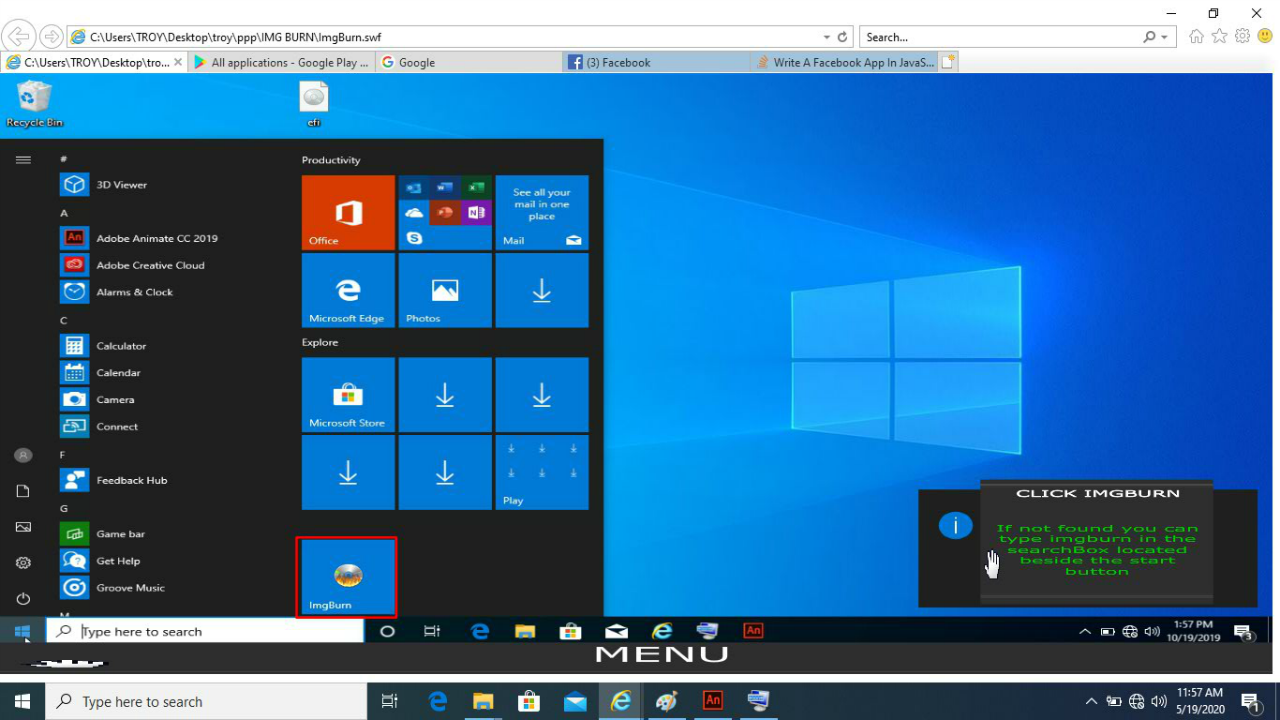Open the Microsoft Store tile
Viewport: 1280px width, 720px height.
[348, 395]
